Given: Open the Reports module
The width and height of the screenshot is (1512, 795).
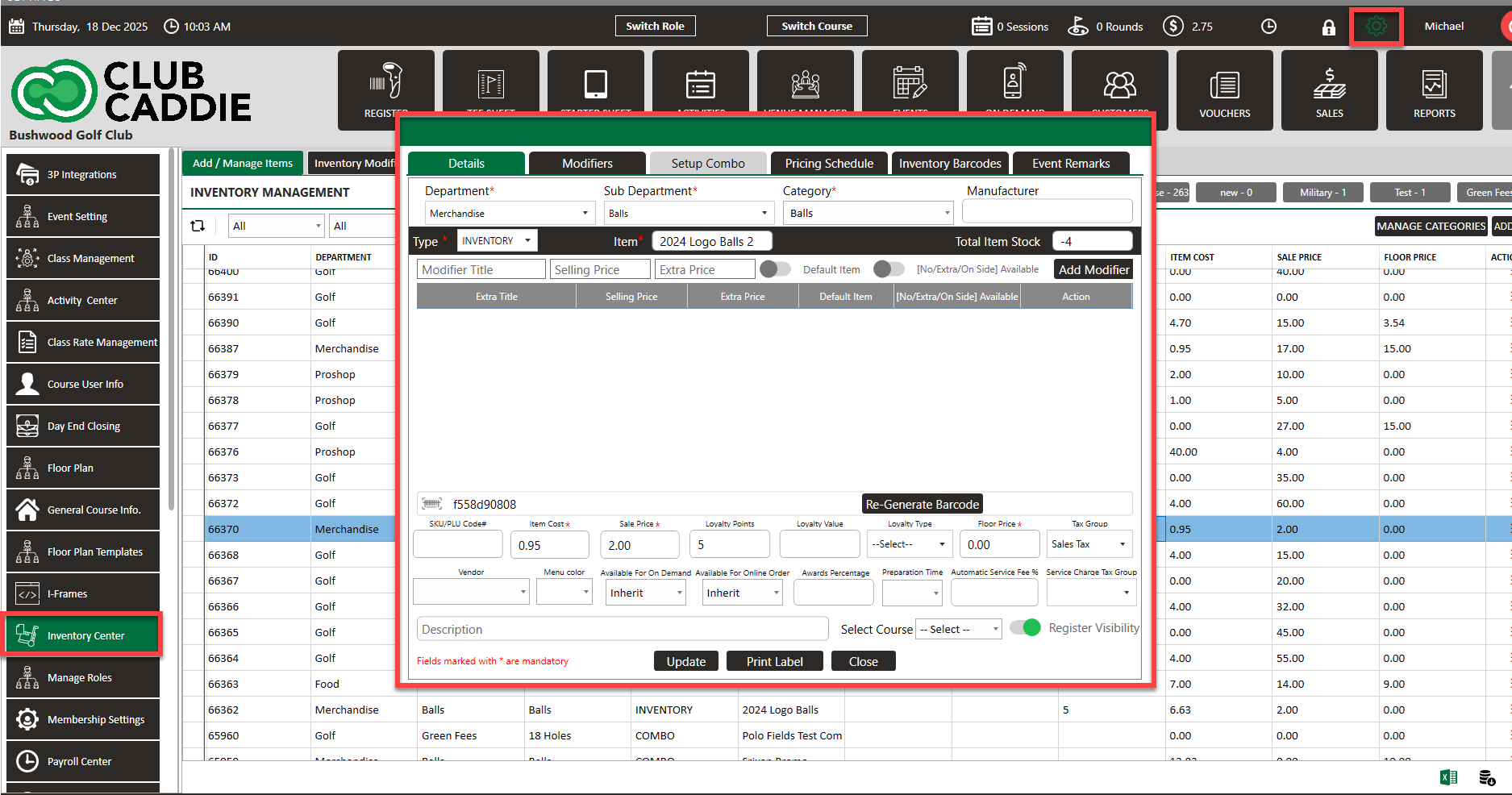Looking at the screenshot, I should coord(1434,90).
